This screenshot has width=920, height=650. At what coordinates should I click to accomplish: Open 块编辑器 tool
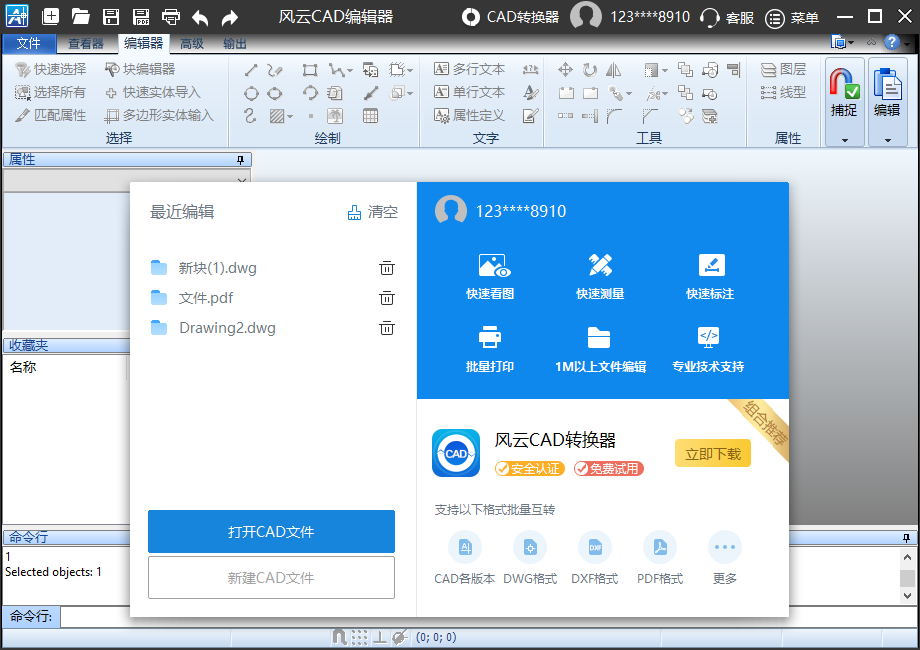(x=140, y=69)
